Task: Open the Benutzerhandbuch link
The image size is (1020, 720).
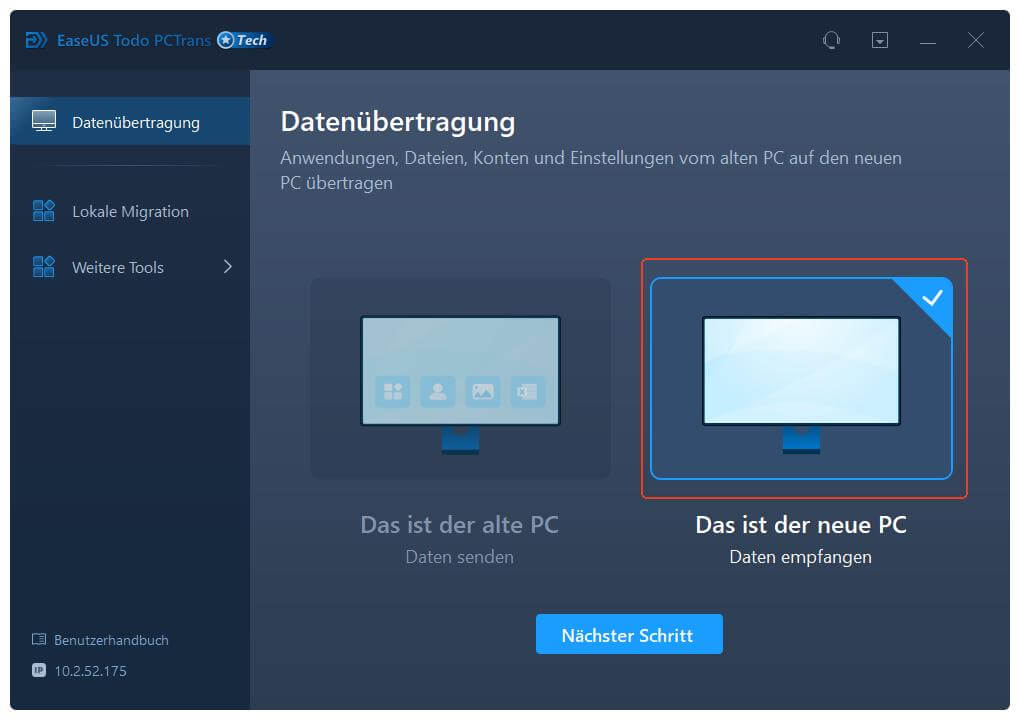Action: click(x=111, y=640)
